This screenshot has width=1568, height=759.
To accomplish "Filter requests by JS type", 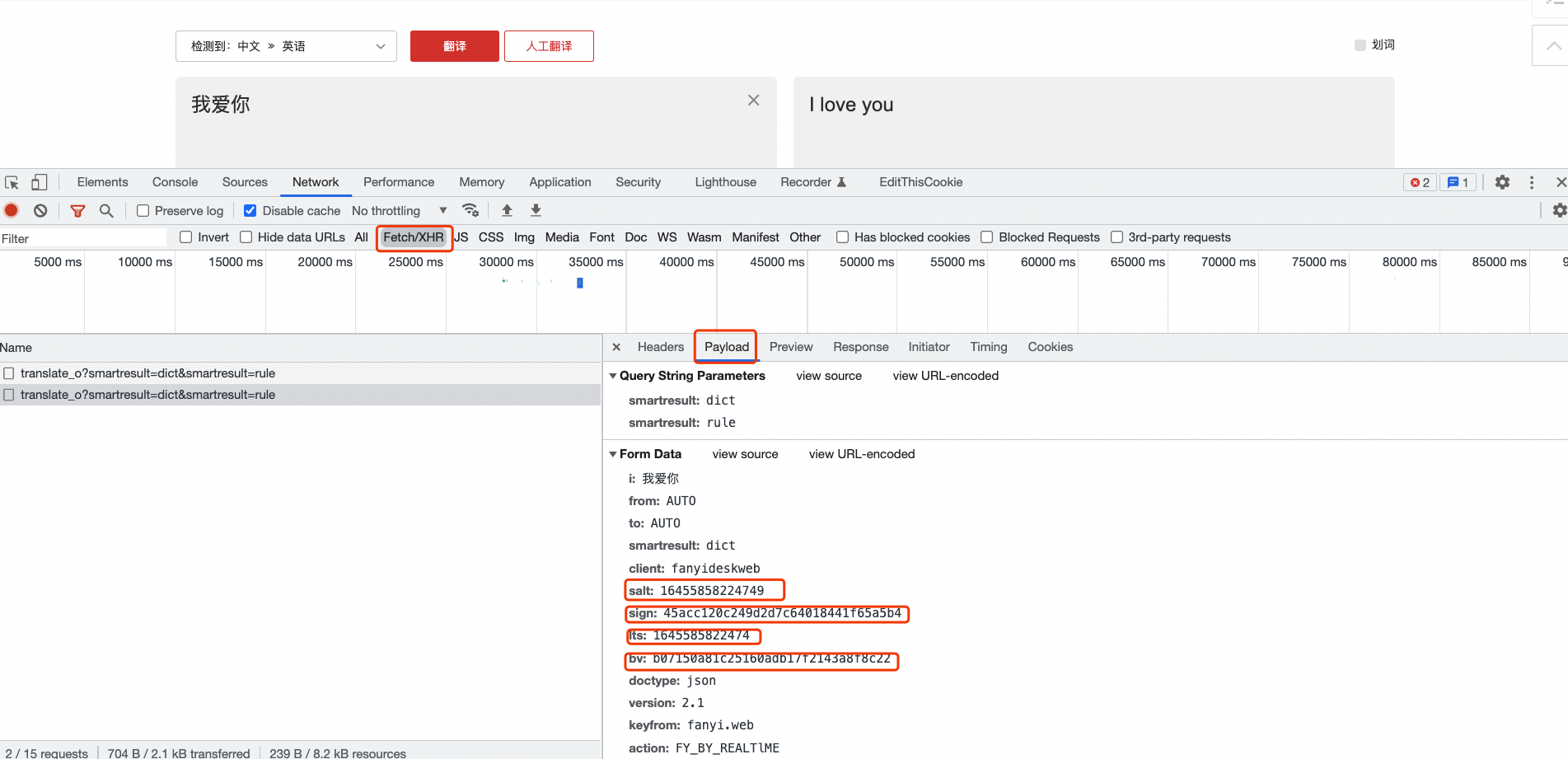I will click(x=461, y=237).
